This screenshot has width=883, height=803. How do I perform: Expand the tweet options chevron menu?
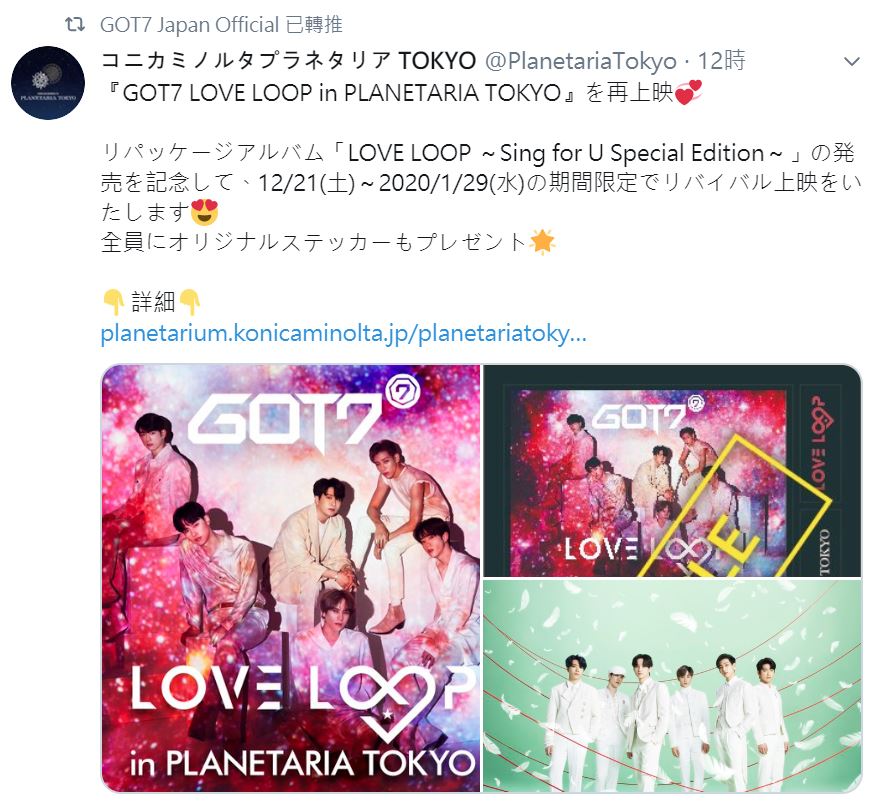point(851,61)
